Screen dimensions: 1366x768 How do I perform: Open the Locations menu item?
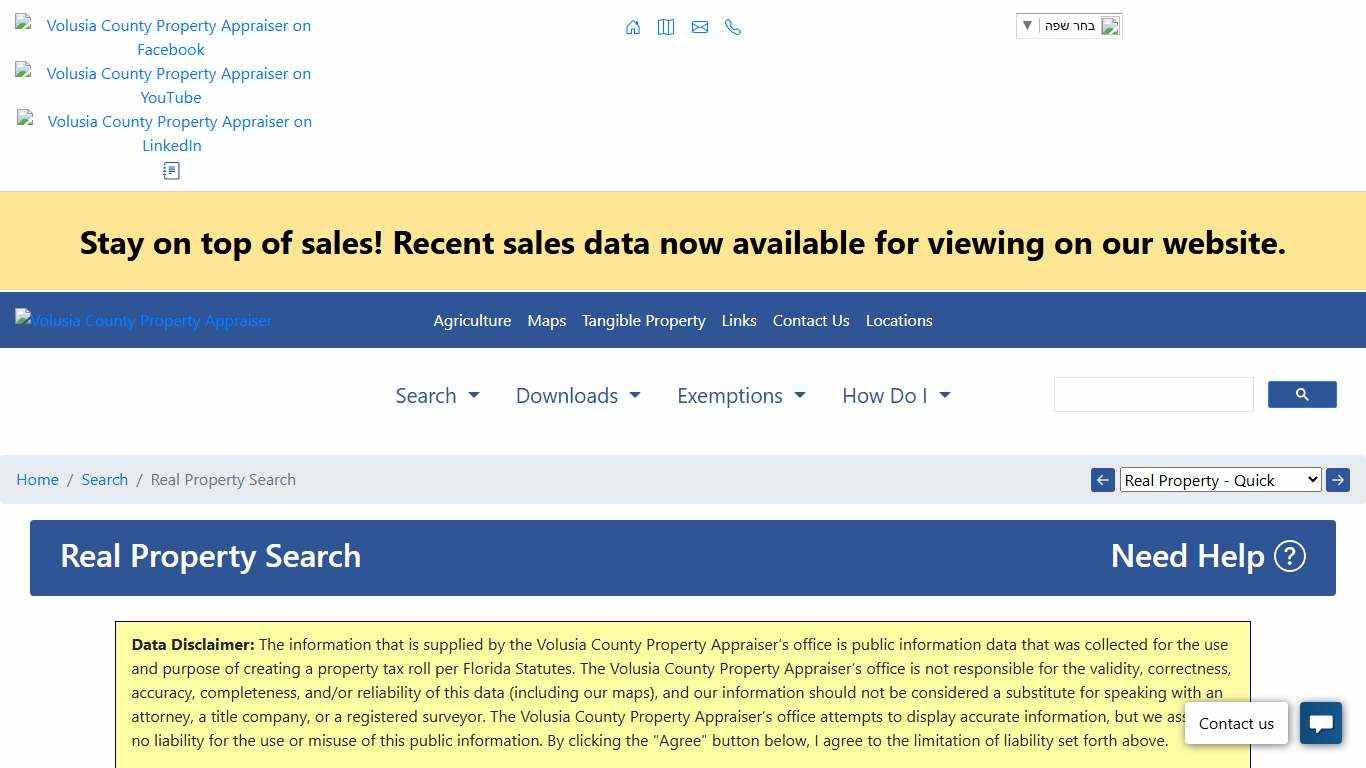898,321
